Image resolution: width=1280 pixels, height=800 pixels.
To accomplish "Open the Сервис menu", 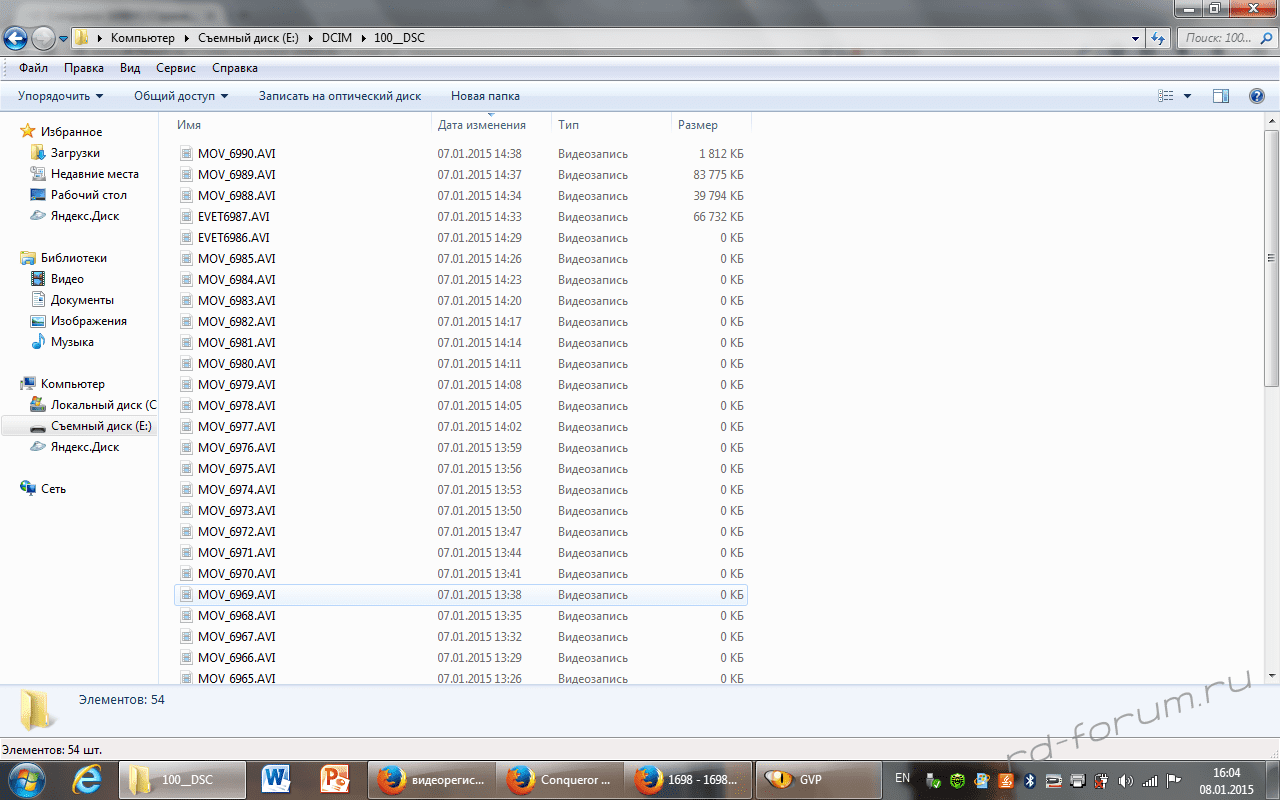I will pos(176,68).
